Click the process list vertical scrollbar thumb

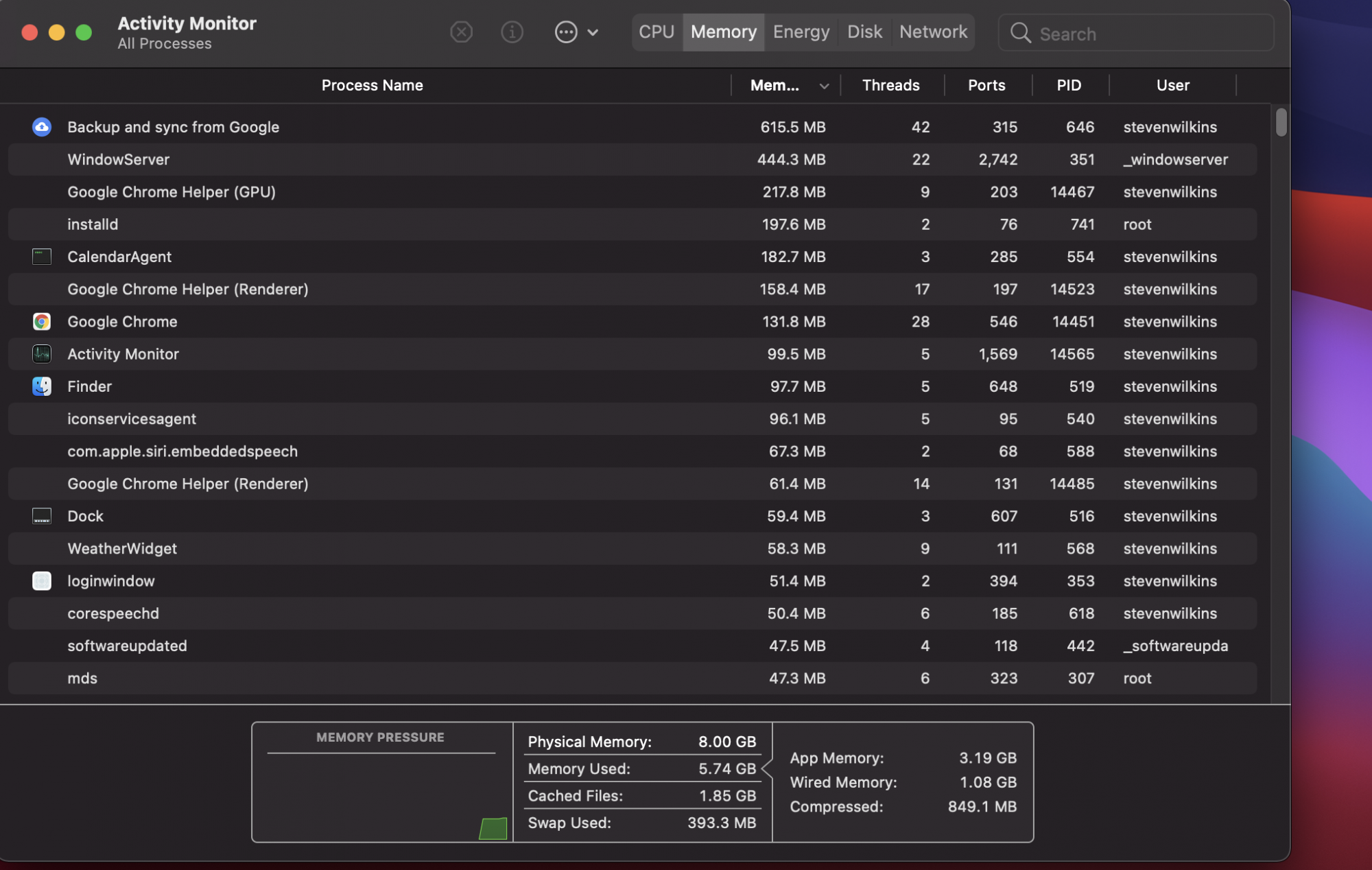[x=1281, y=122]
